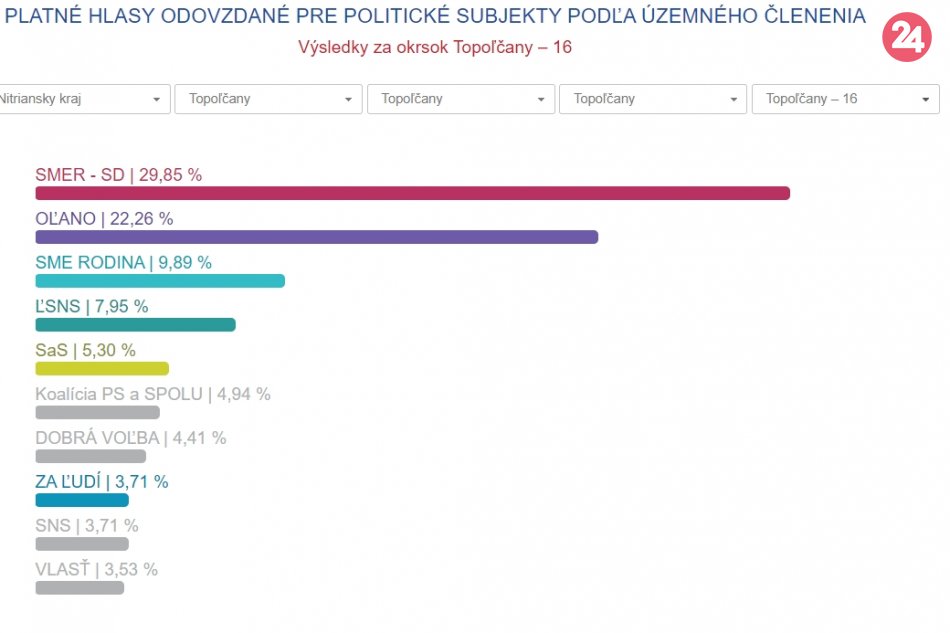
Task: Click the SNS grey bar
Action: click(82, 544)
